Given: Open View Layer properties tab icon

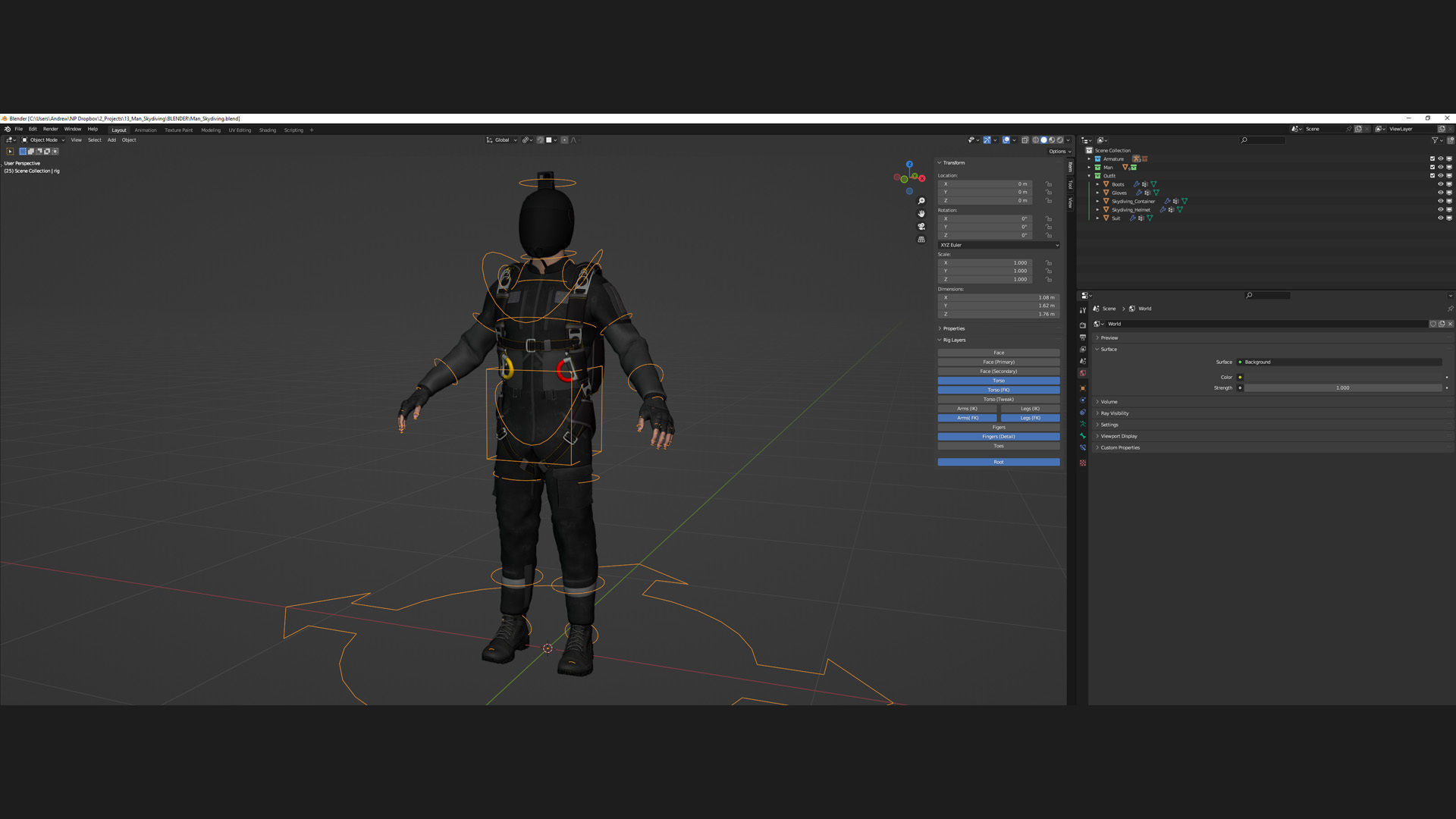Looking at the screenshot, I should [x=1083, y=350].
